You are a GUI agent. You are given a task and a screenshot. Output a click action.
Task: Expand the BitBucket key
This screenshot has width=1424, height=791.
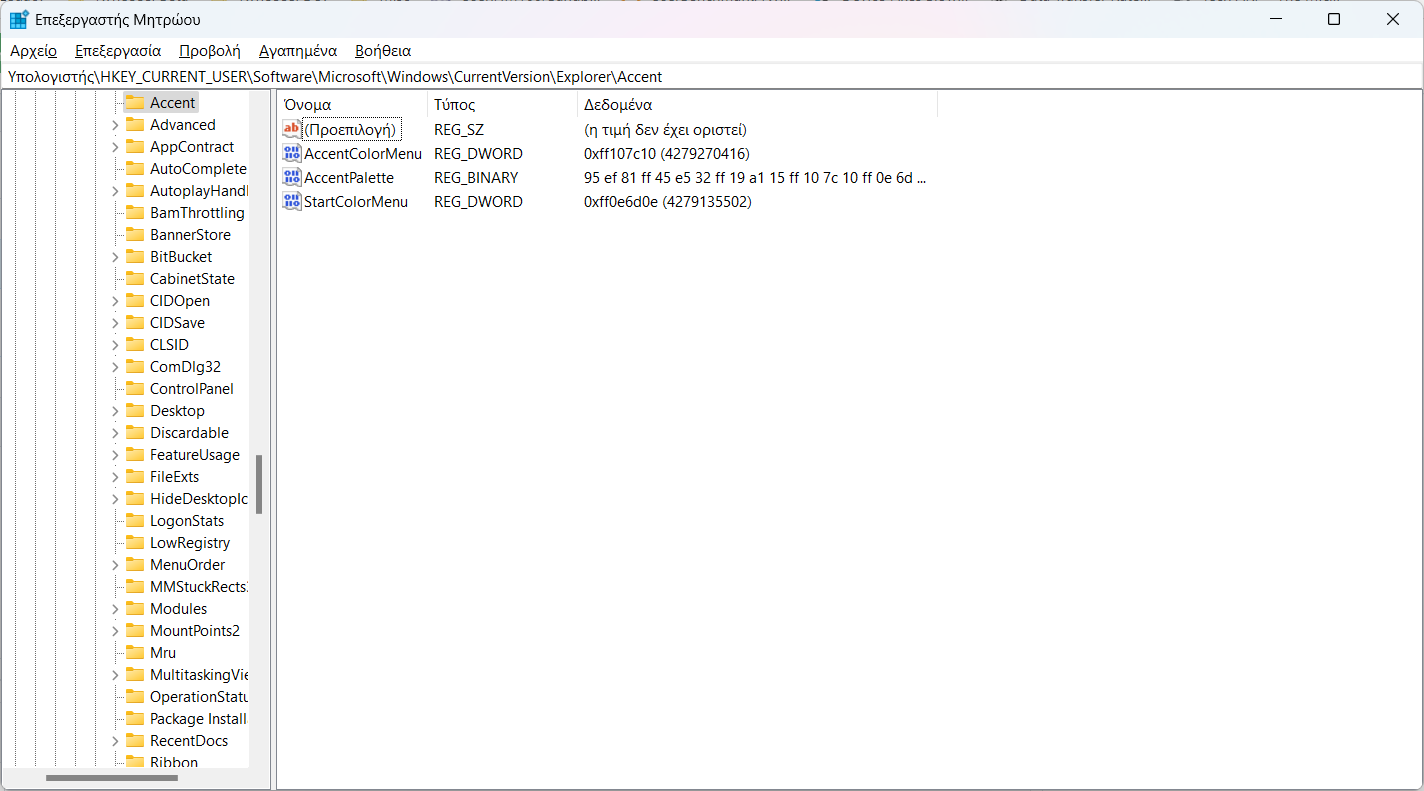[115, 257]
